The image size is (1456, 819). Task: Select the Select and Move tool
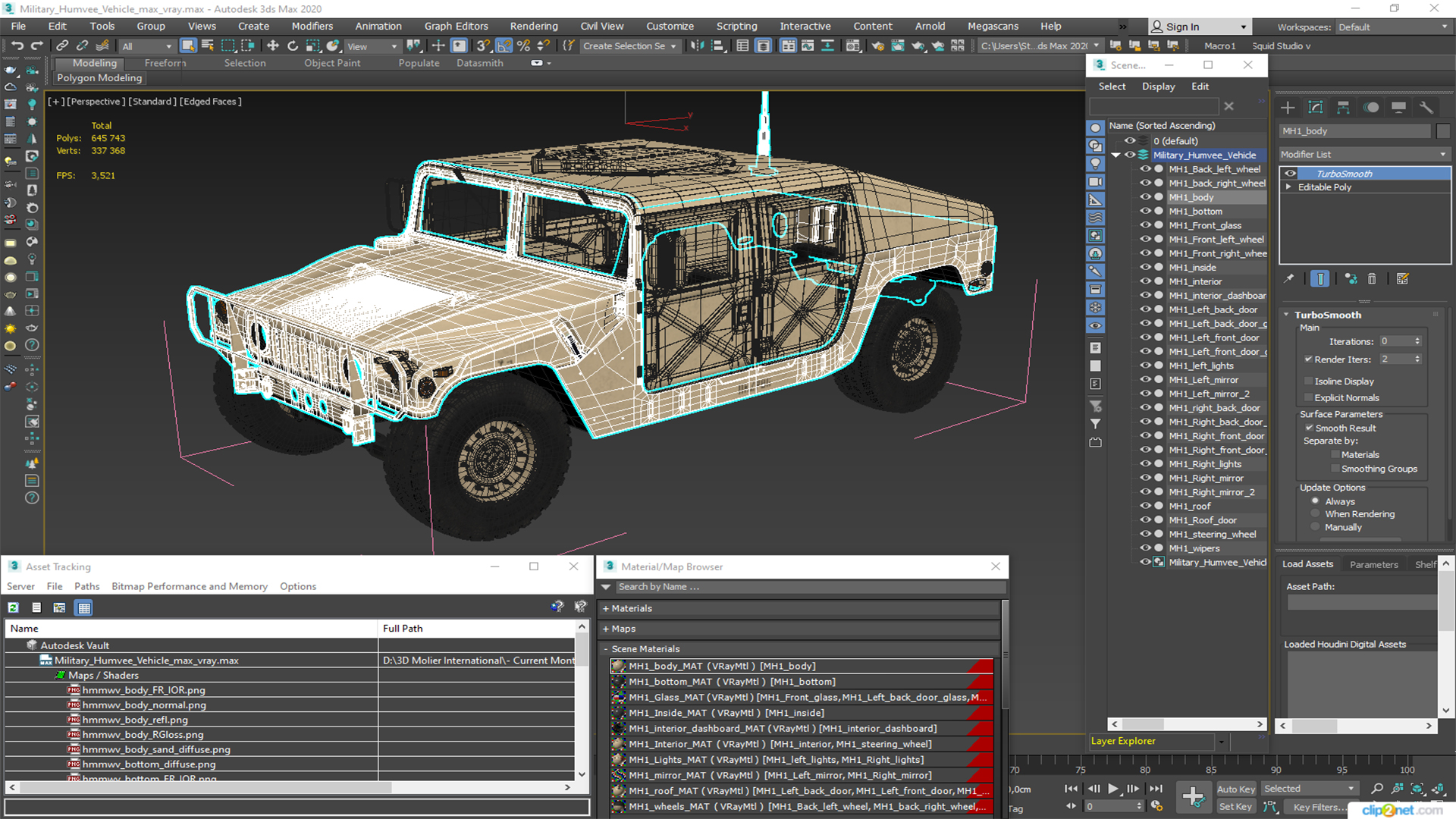coord(273,46)
